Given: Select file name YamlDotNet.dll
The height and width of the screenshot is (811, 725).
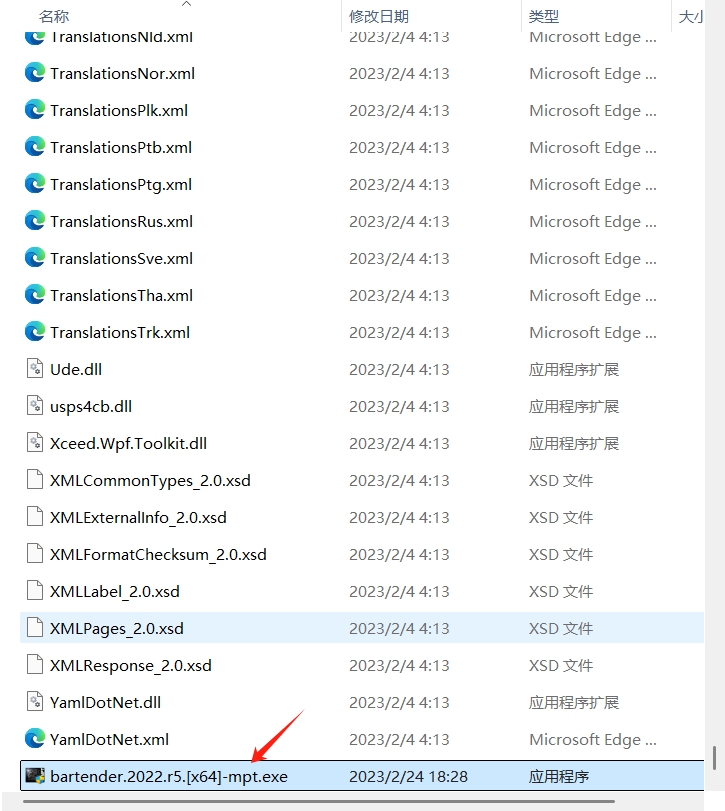Looking at the screenshot, I should click(x=105, y=702).
